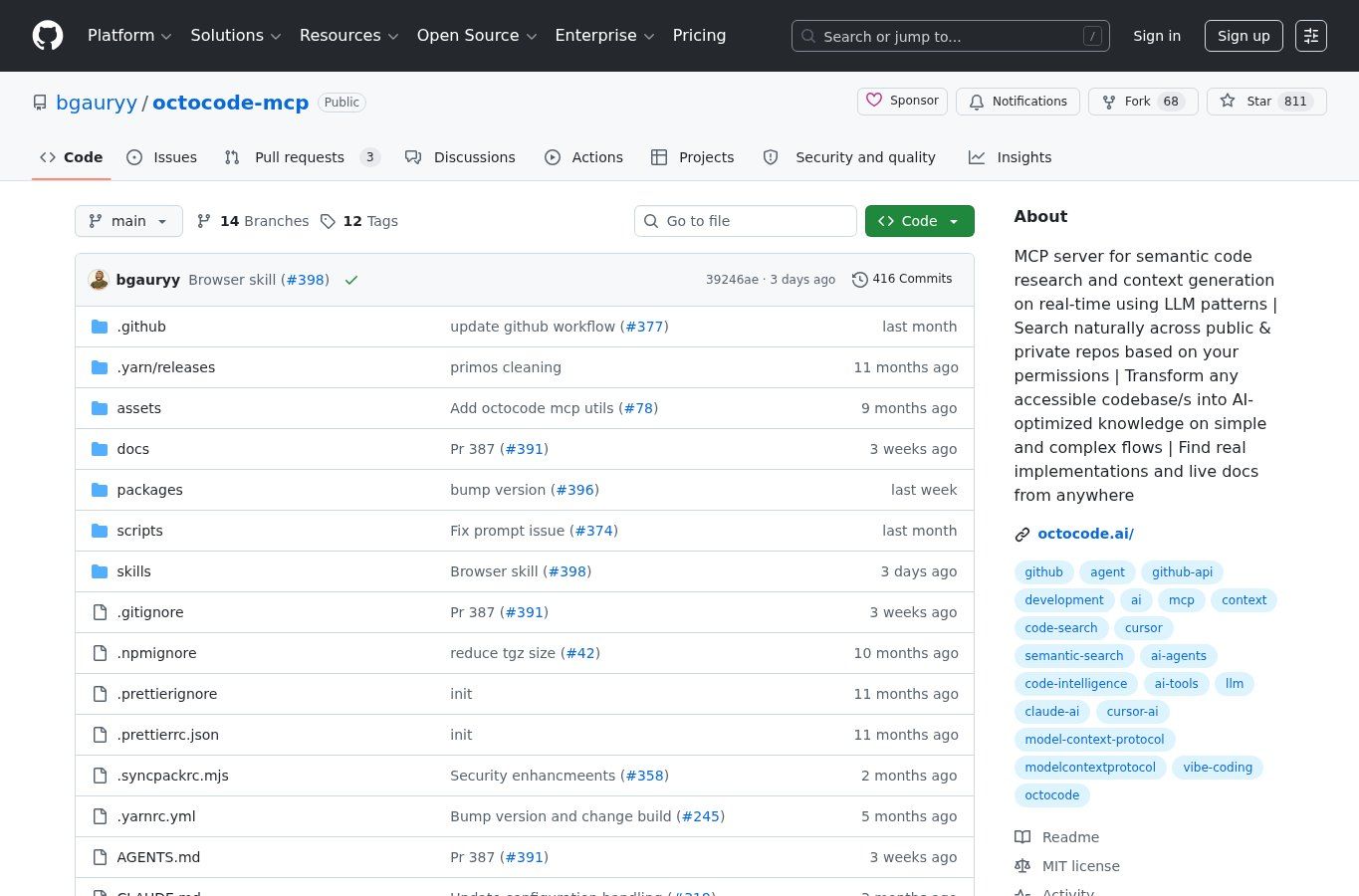This screenshot has height=896, width=1359.
Task: Click bgauryy avatar in commit row
Action: 99,280
